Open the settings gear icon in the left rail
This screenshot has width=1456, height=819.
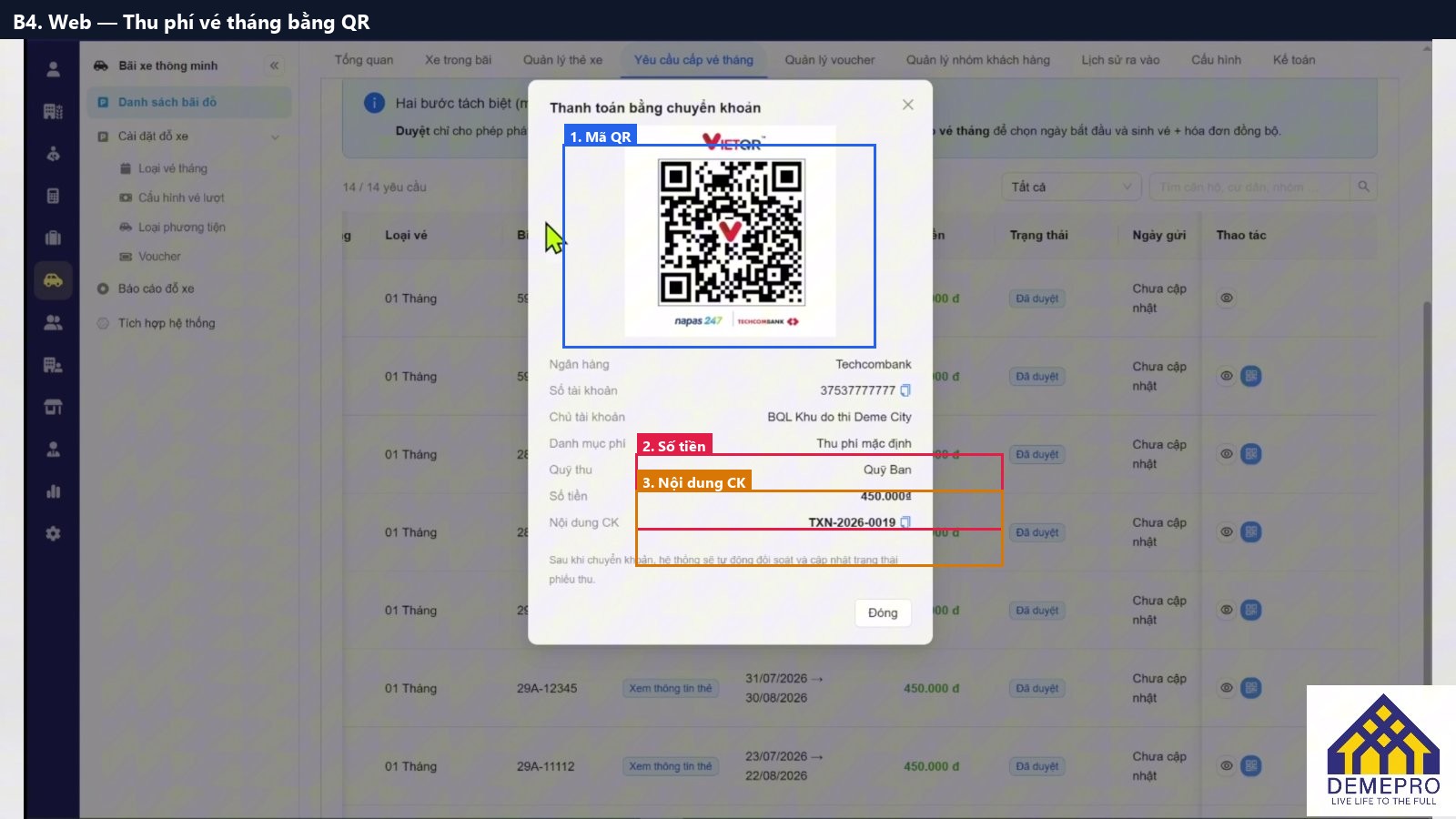click(x=54, y=533)
